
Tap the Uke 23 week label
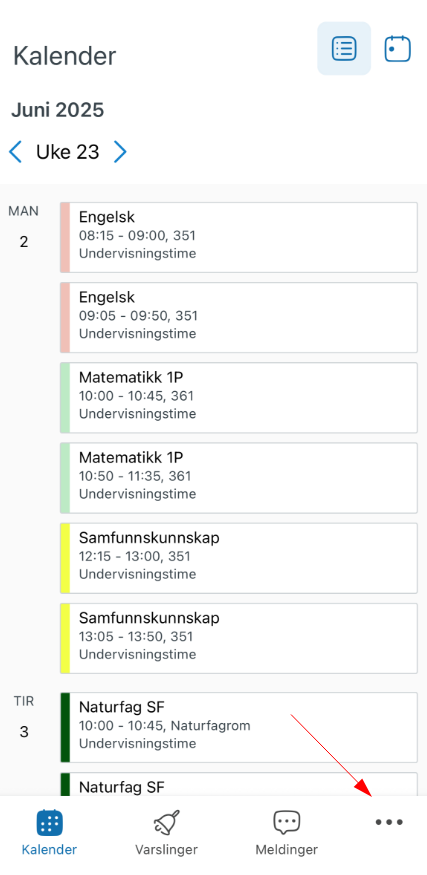pos(68,152)
